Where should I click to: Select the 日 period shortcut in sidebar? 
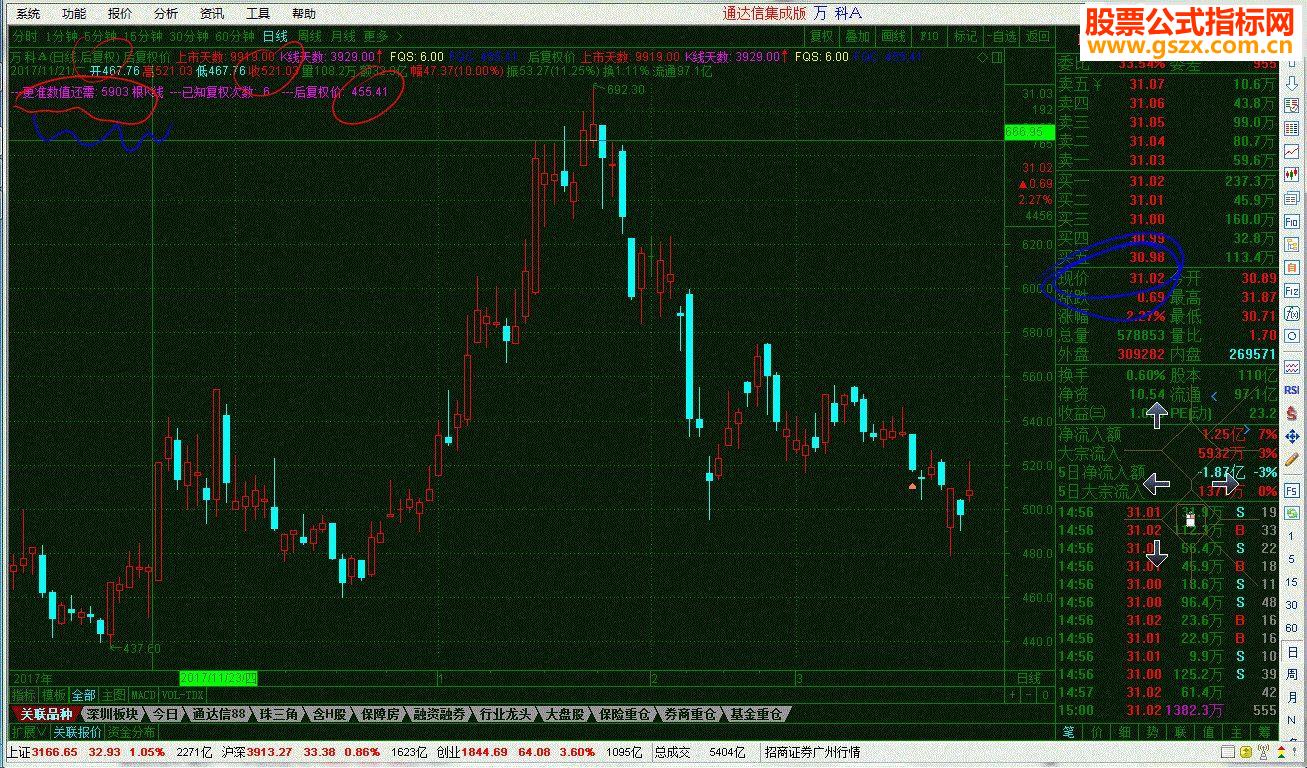[x=1292, y=652]
